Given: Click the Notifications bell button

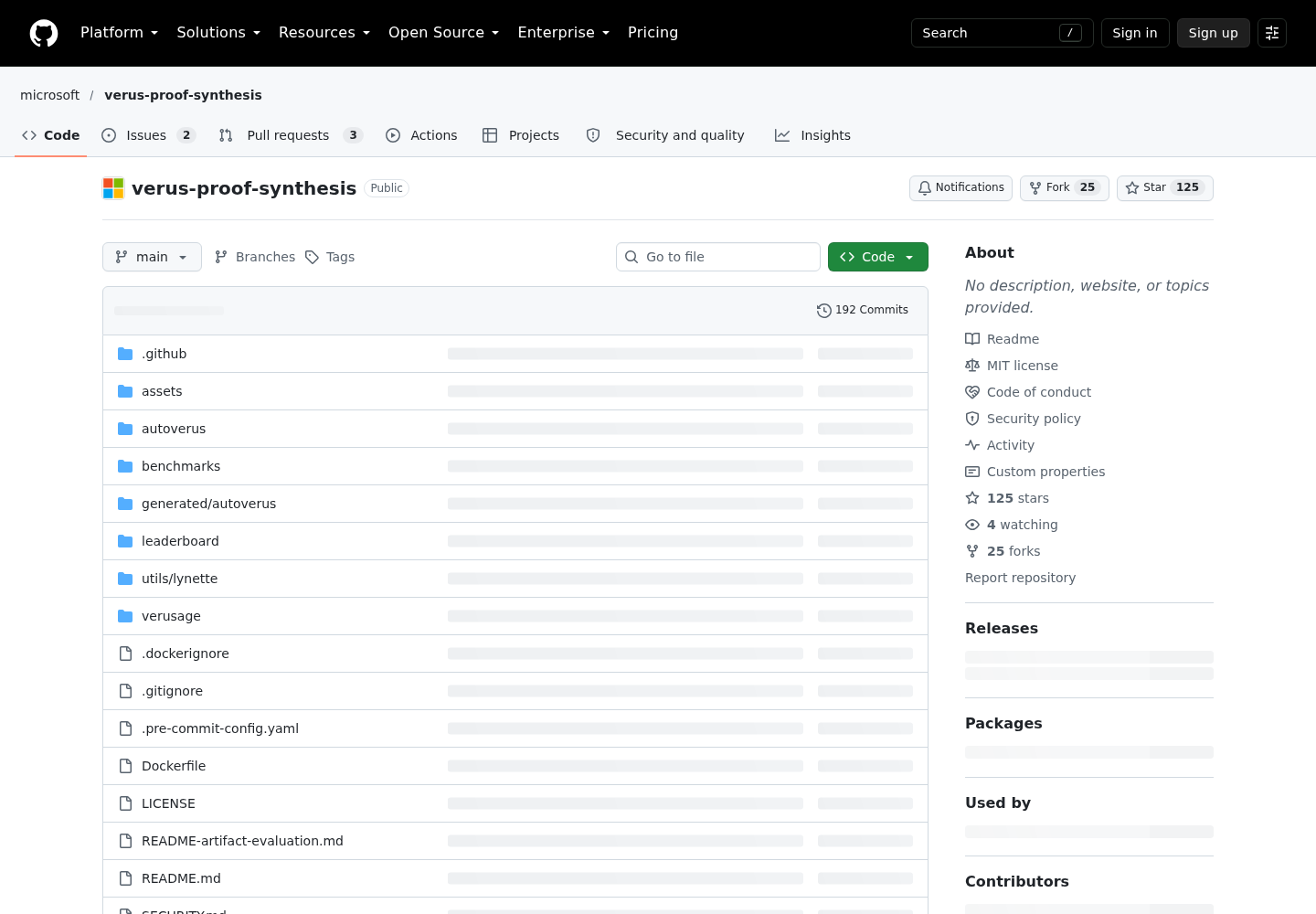Looking at the screenshot, I should pos(960,187).
